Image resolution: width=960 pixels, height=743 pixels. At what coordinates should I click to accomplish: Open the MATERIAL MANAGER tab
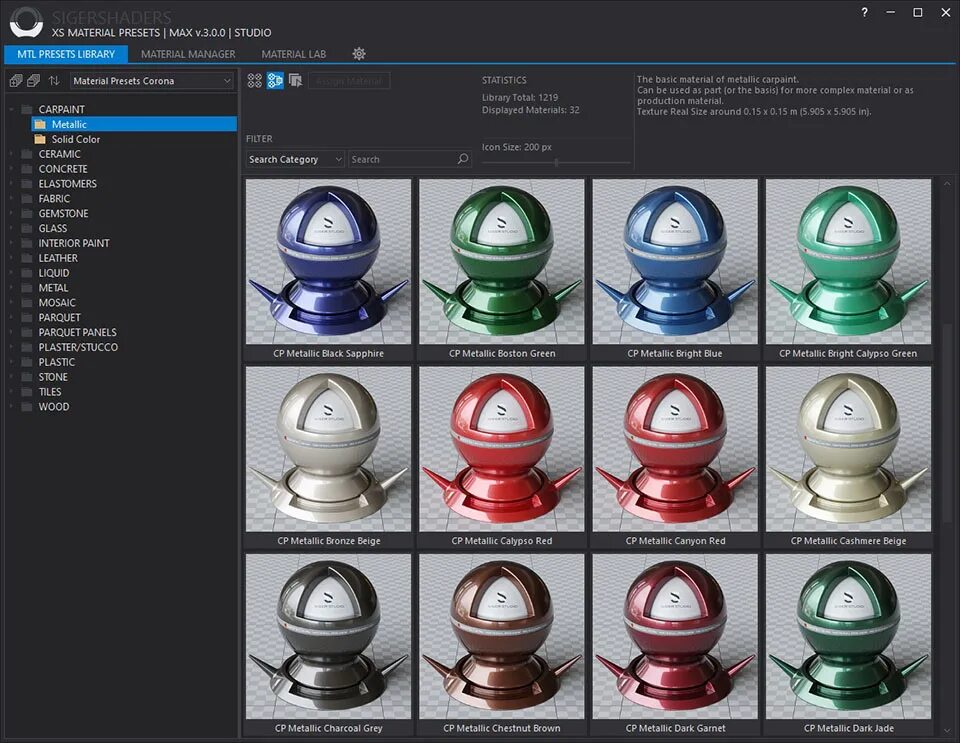click(188, 54)
